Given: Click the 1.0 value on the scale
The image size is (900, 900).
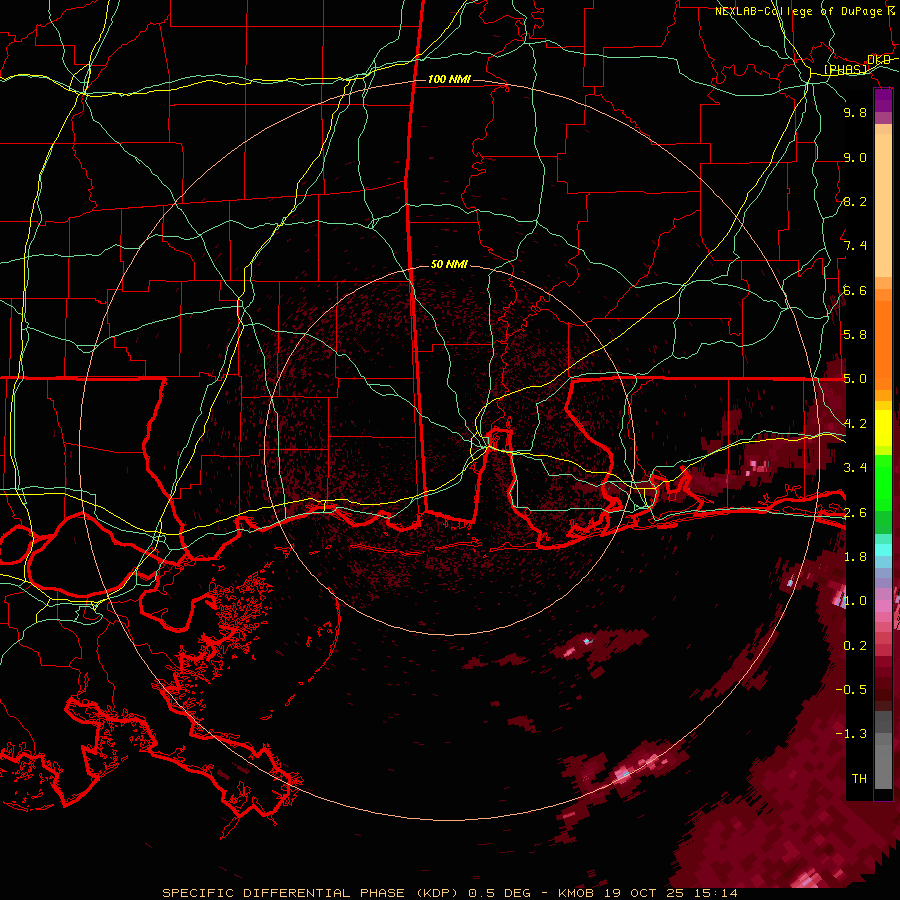Looking at the screenshot, I should (855, 601).
